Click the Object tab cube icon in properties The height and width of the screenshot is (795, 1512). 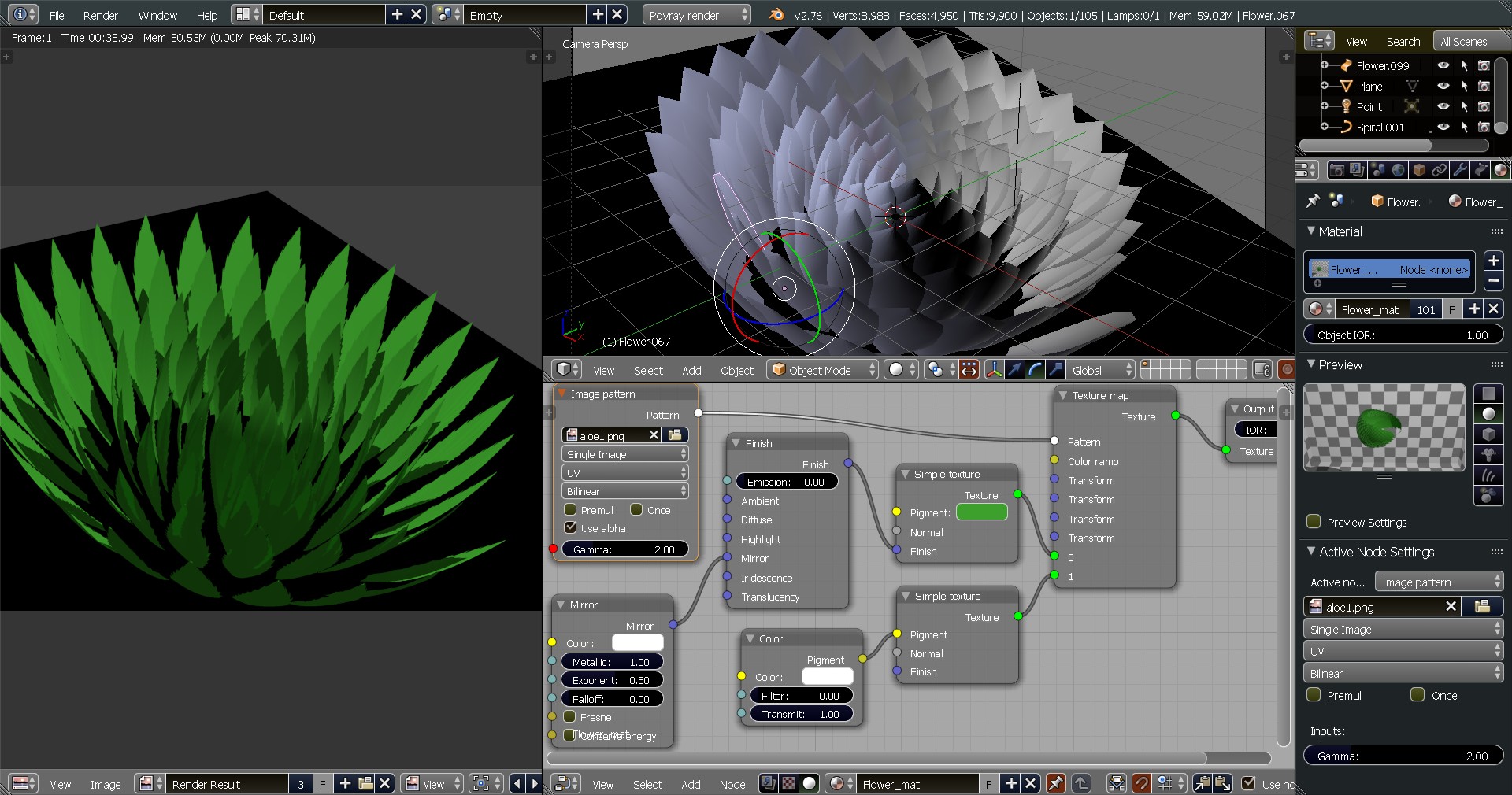[x=1418, y=170]
